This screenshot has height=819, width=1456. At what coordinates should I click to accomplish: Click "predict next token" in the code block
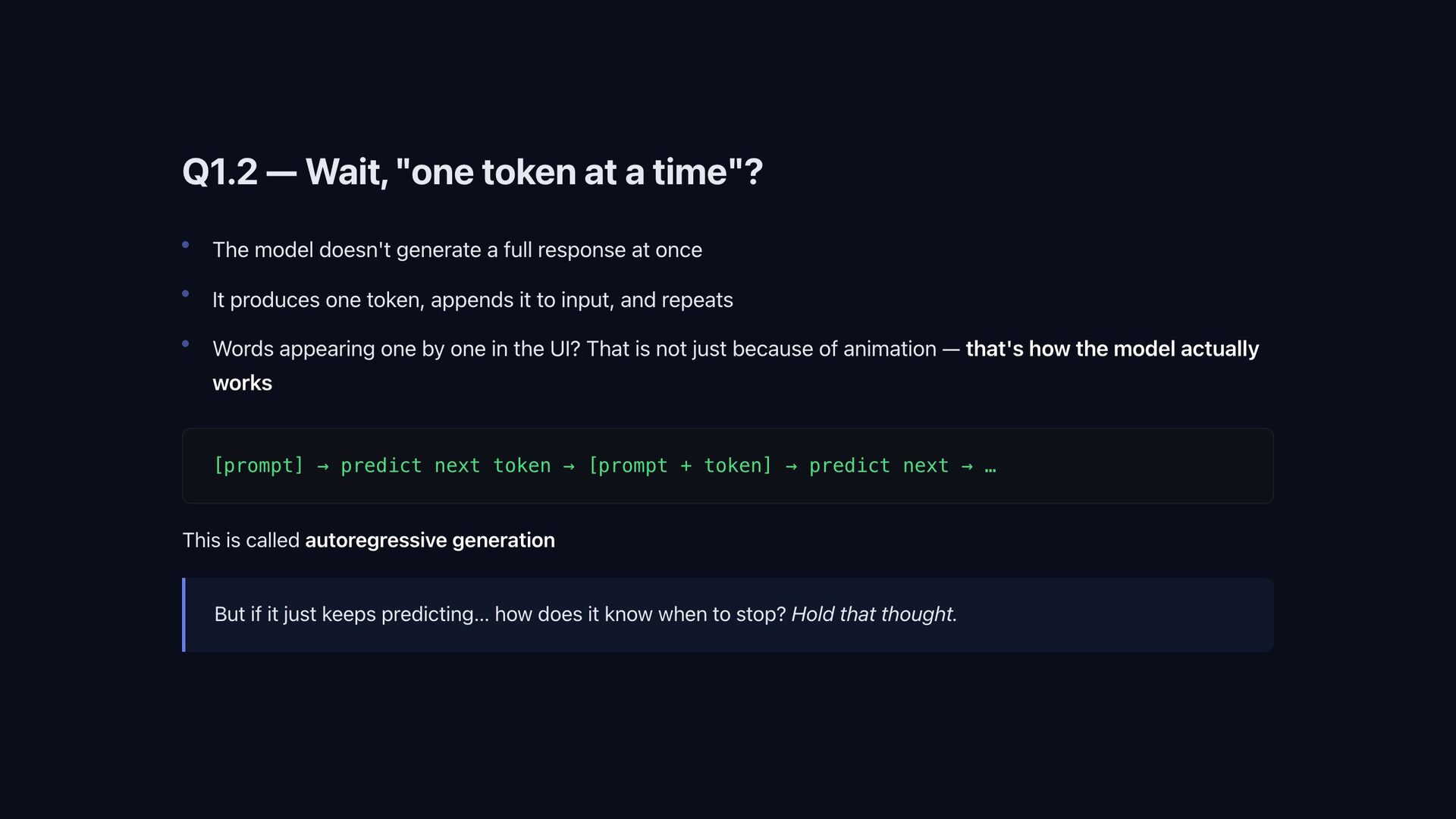pyautogui.click(x=445, y=466)
